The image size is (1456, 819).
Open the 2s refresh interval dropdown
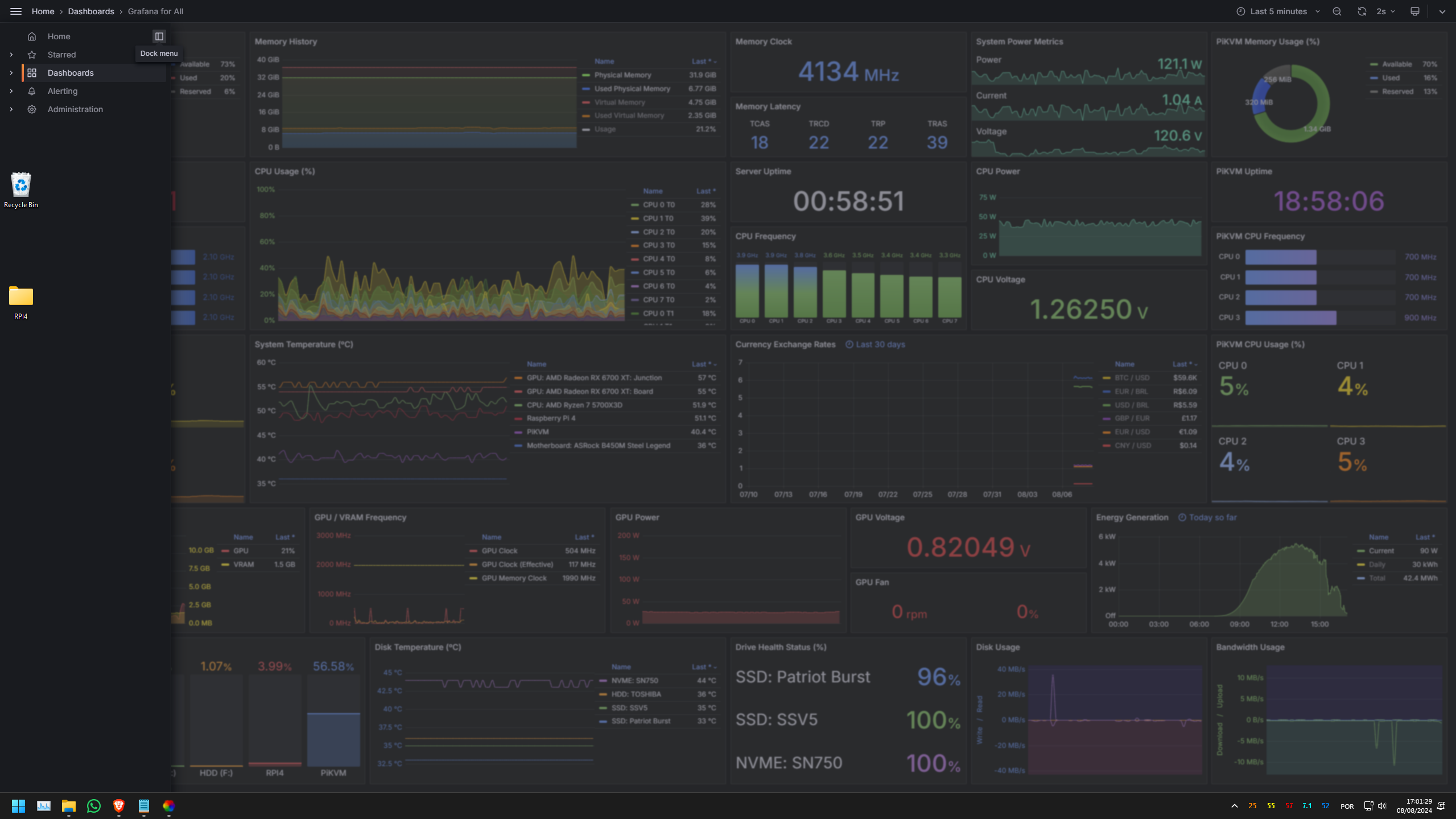pos(1386,11)
